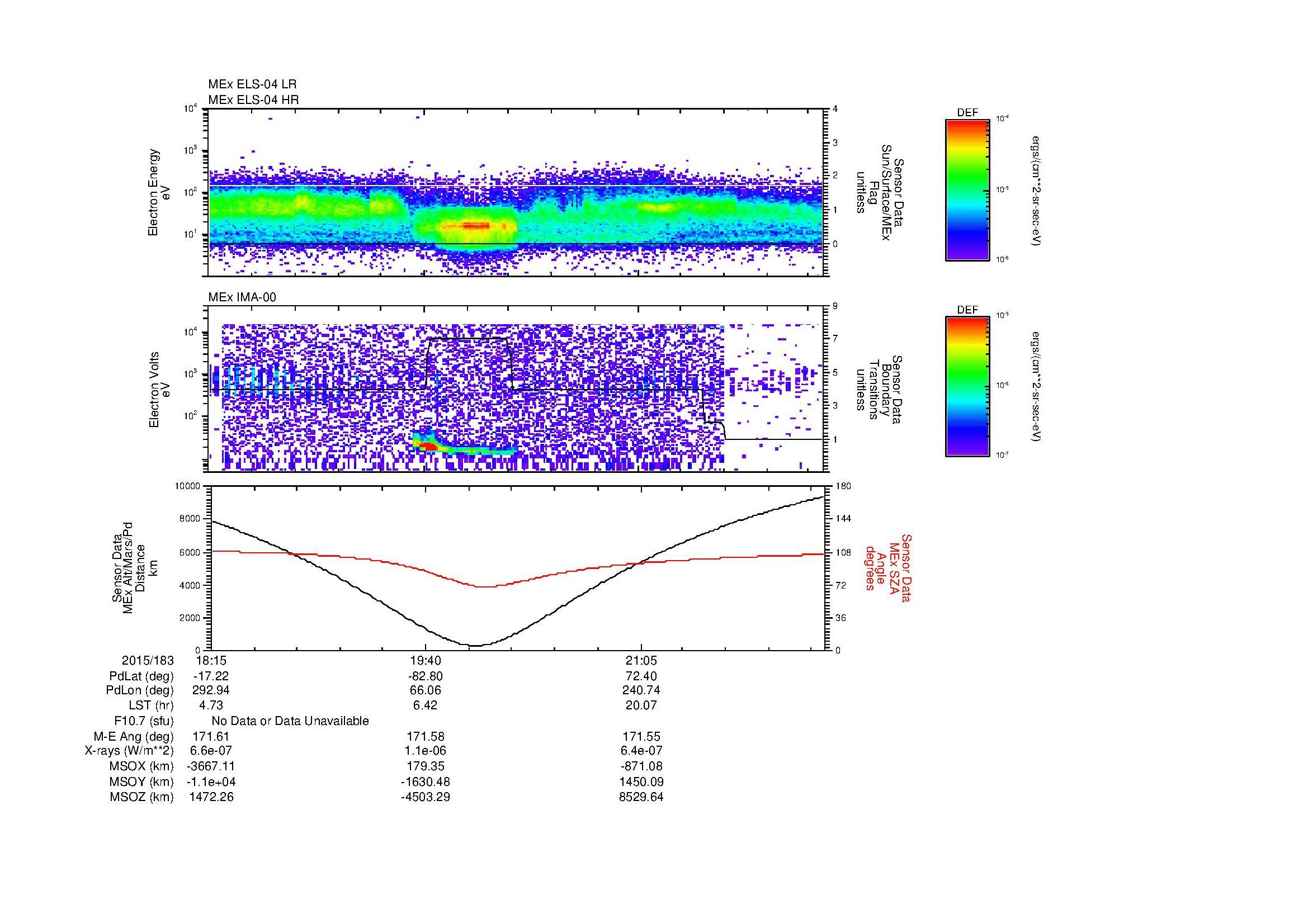Click the MSOY value '-1.1e+04'
Screen dimensions: 1308x924
(x=211, y=782)
